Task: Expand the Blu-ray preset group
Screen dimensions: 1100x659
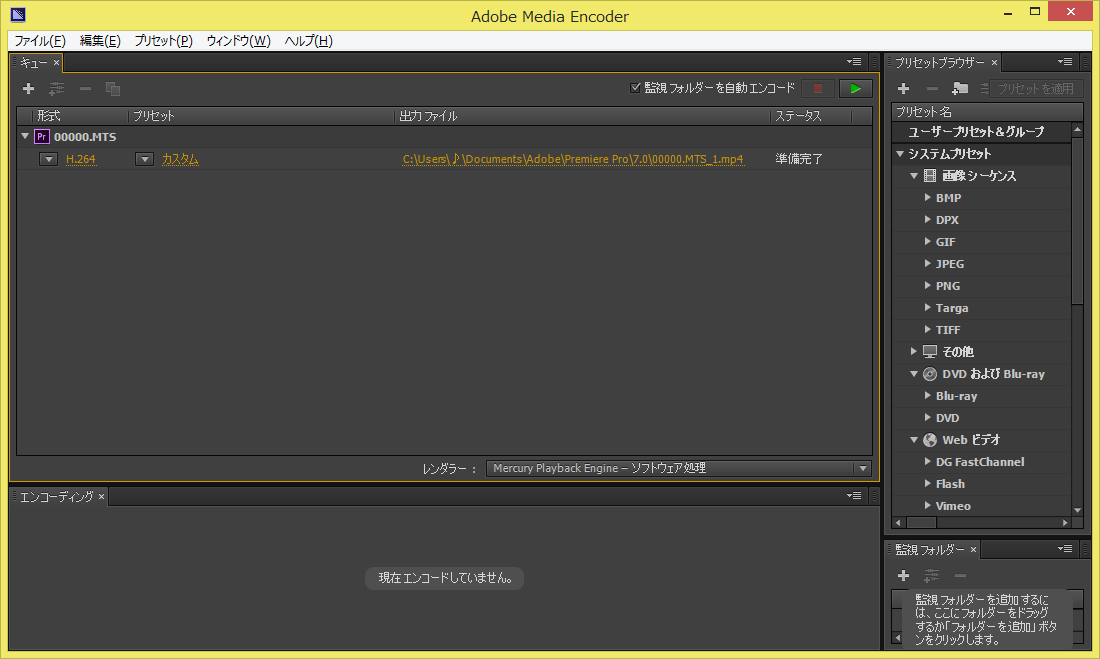Action: (x=928, y=396)
